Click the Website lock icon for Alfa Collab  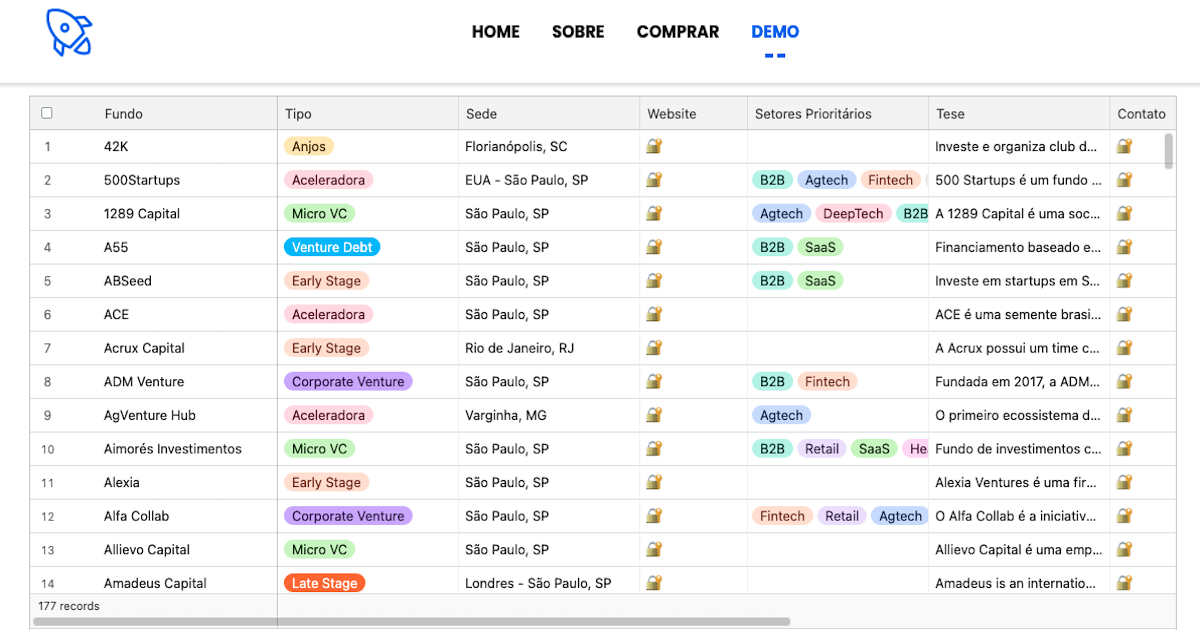(654, 516)
